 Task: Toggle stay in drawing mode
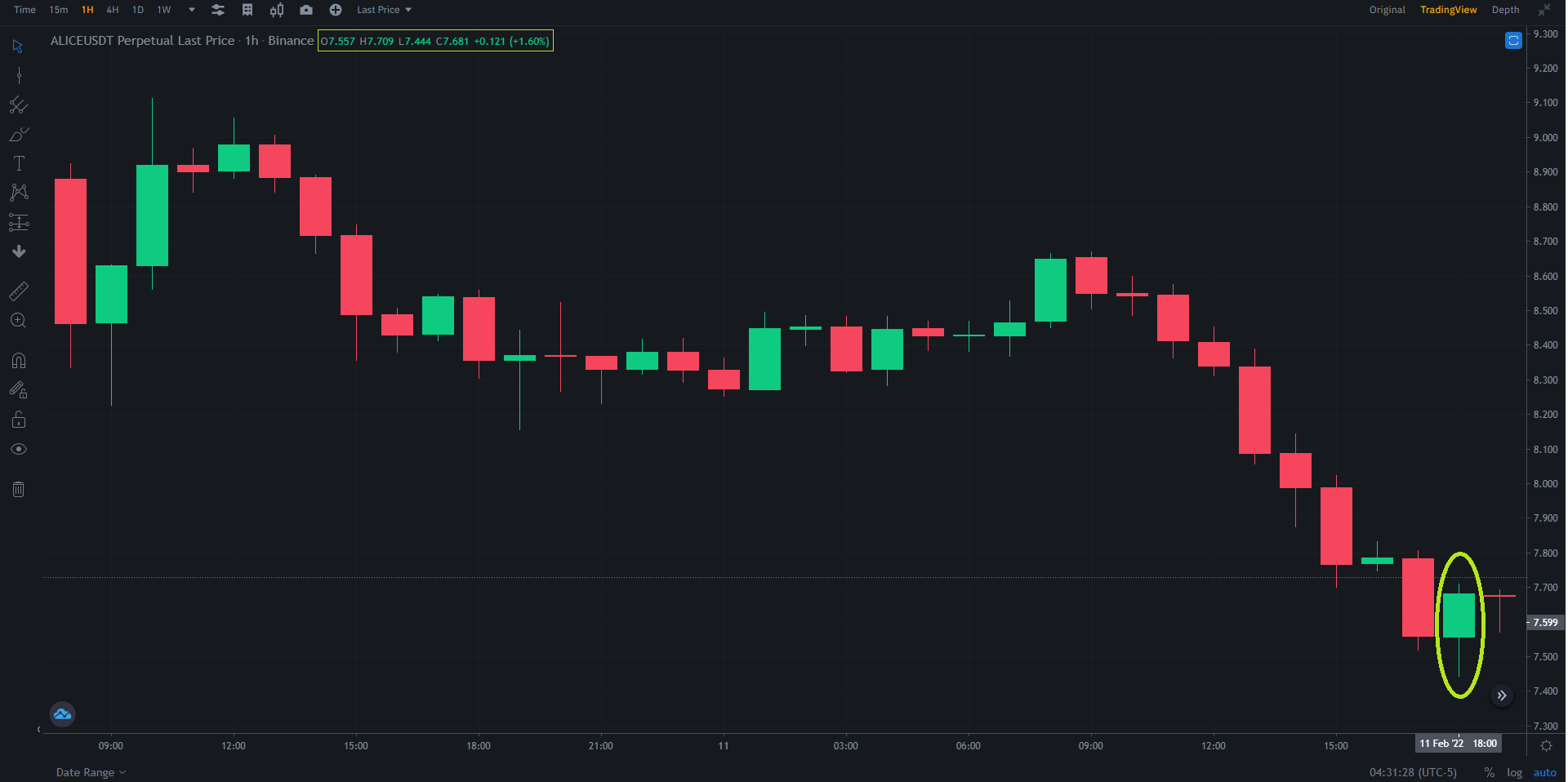18,390
